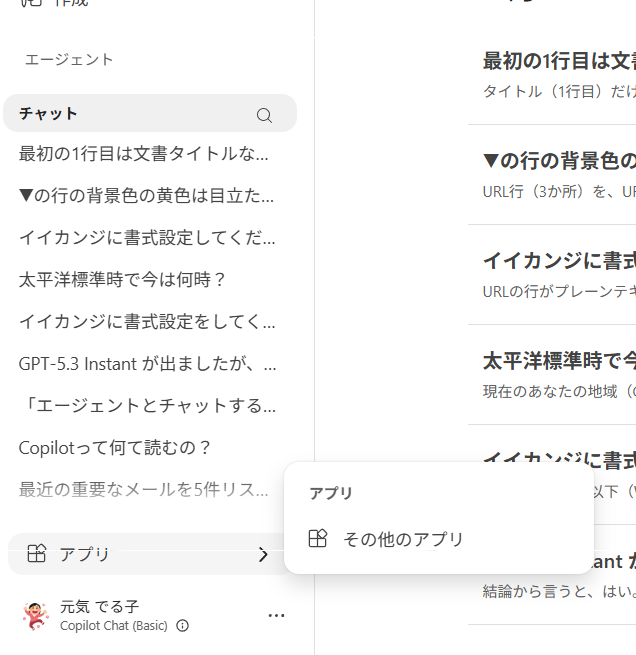
Task: Expand the アプリ chevron arrow
Action: tap(263, 554)
